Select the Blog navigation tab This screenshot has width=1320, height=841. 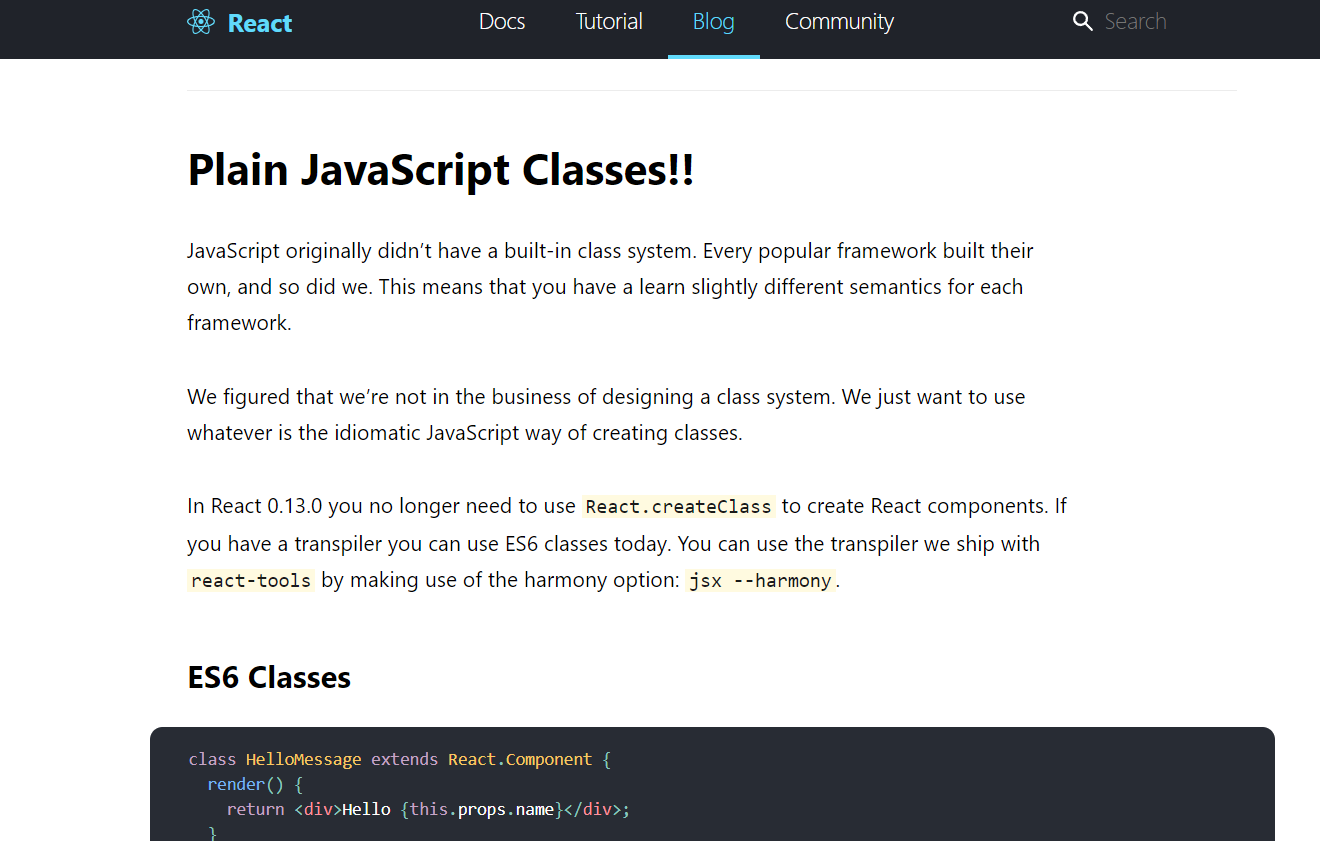click(x=714, y=21)
